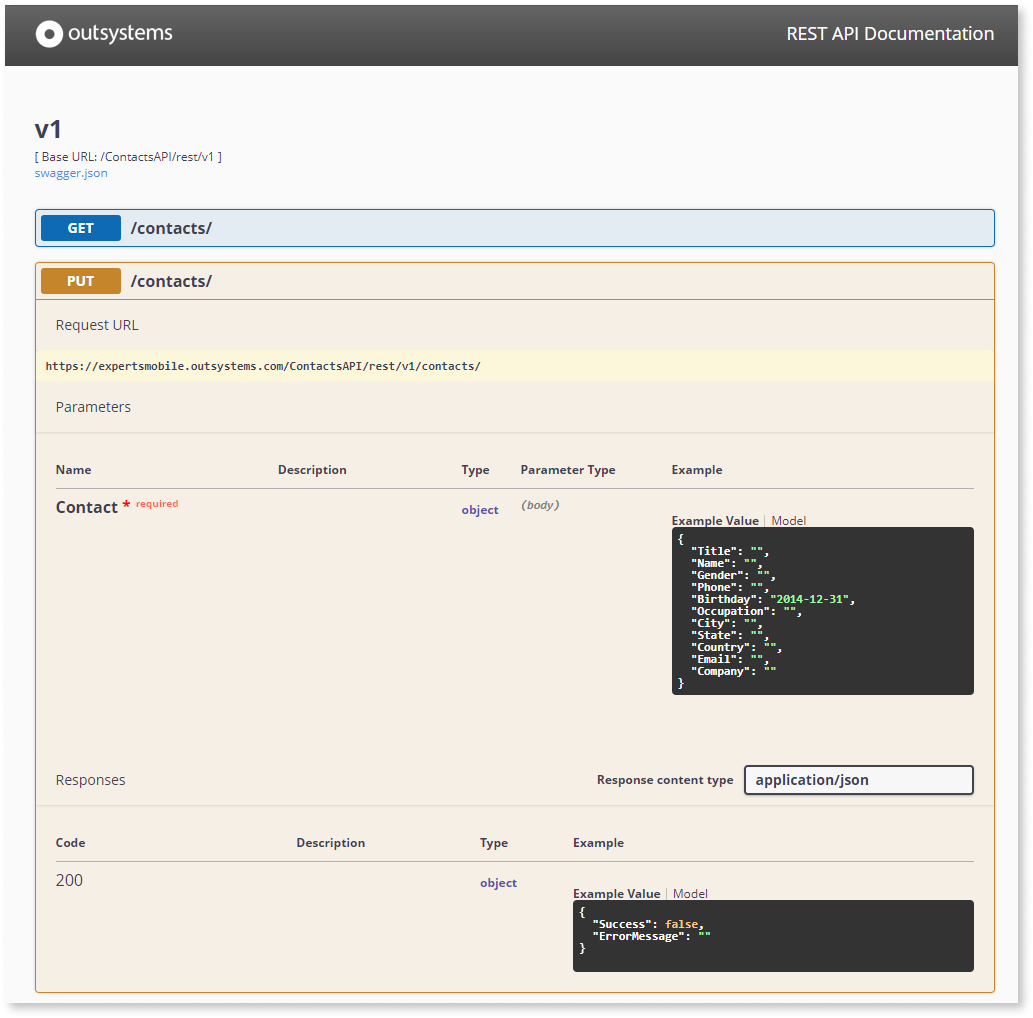The width and height of the screenshot is (1033, 1018).
Task: Open the swagger.json link
Action: point(70,172)
